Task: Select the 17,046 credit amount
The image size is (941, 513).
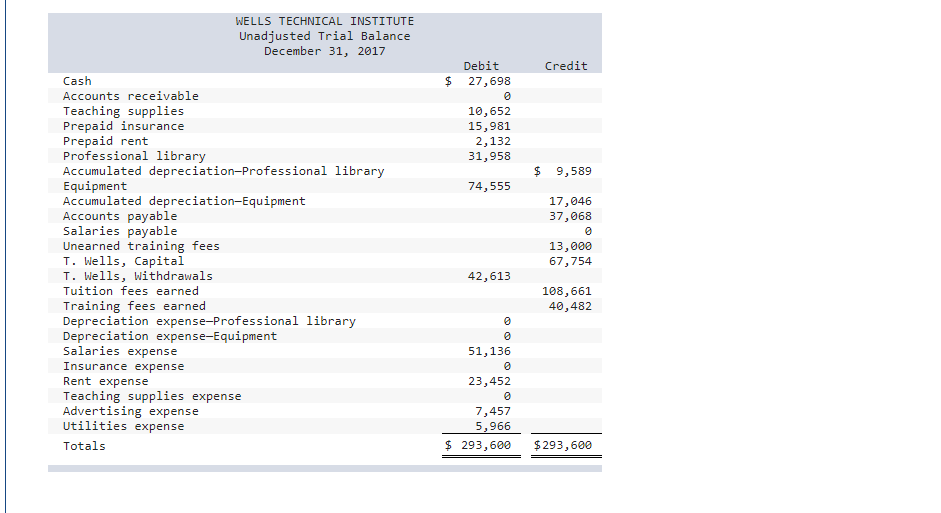Action: click(570, 201)
